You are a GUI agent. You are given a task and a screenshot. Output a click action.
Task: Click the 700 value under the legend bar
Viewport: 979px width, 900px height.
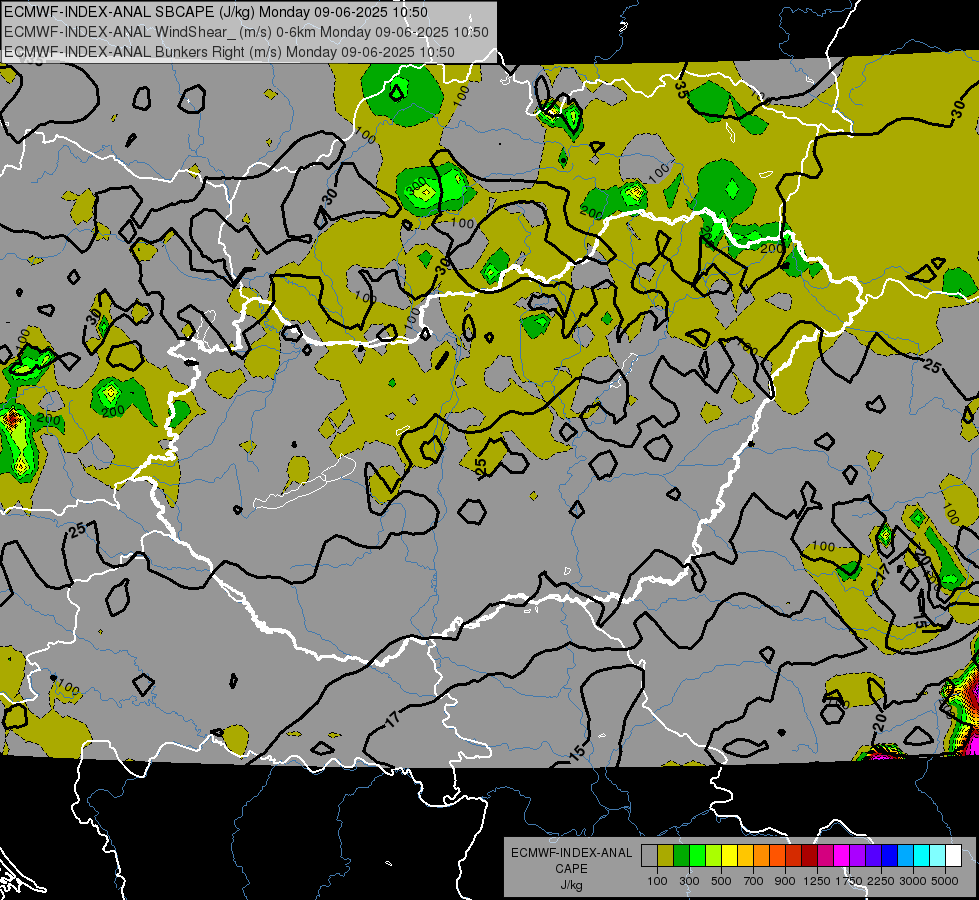753,881
